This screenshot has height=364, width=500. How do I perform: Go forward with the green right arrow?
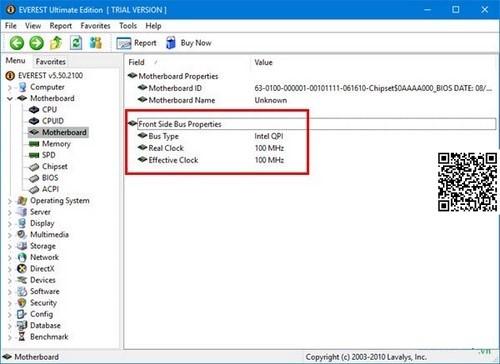36,43
